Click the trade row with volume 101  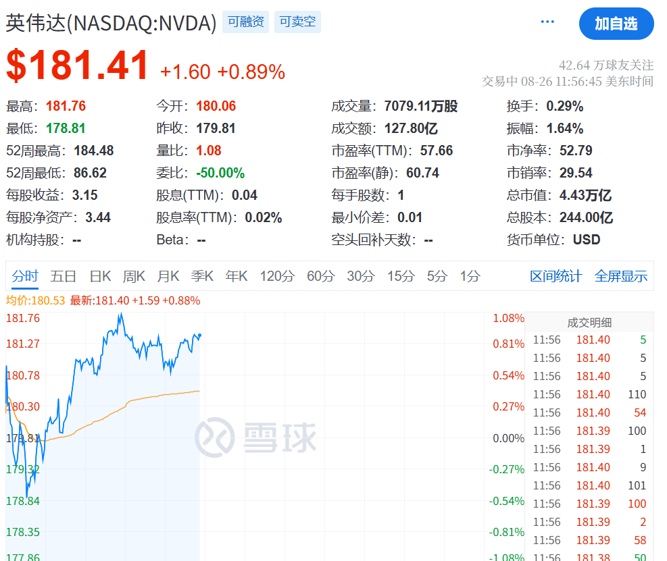coord(590,485)
